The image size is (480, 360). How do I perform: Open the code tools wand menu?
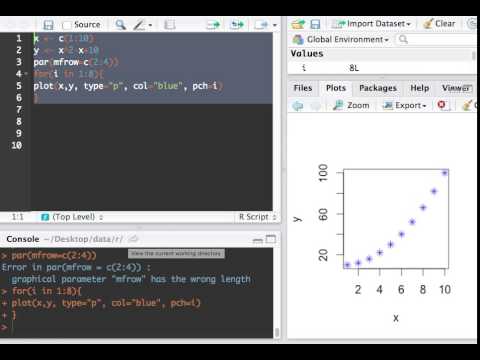click(x=143, y=25)
